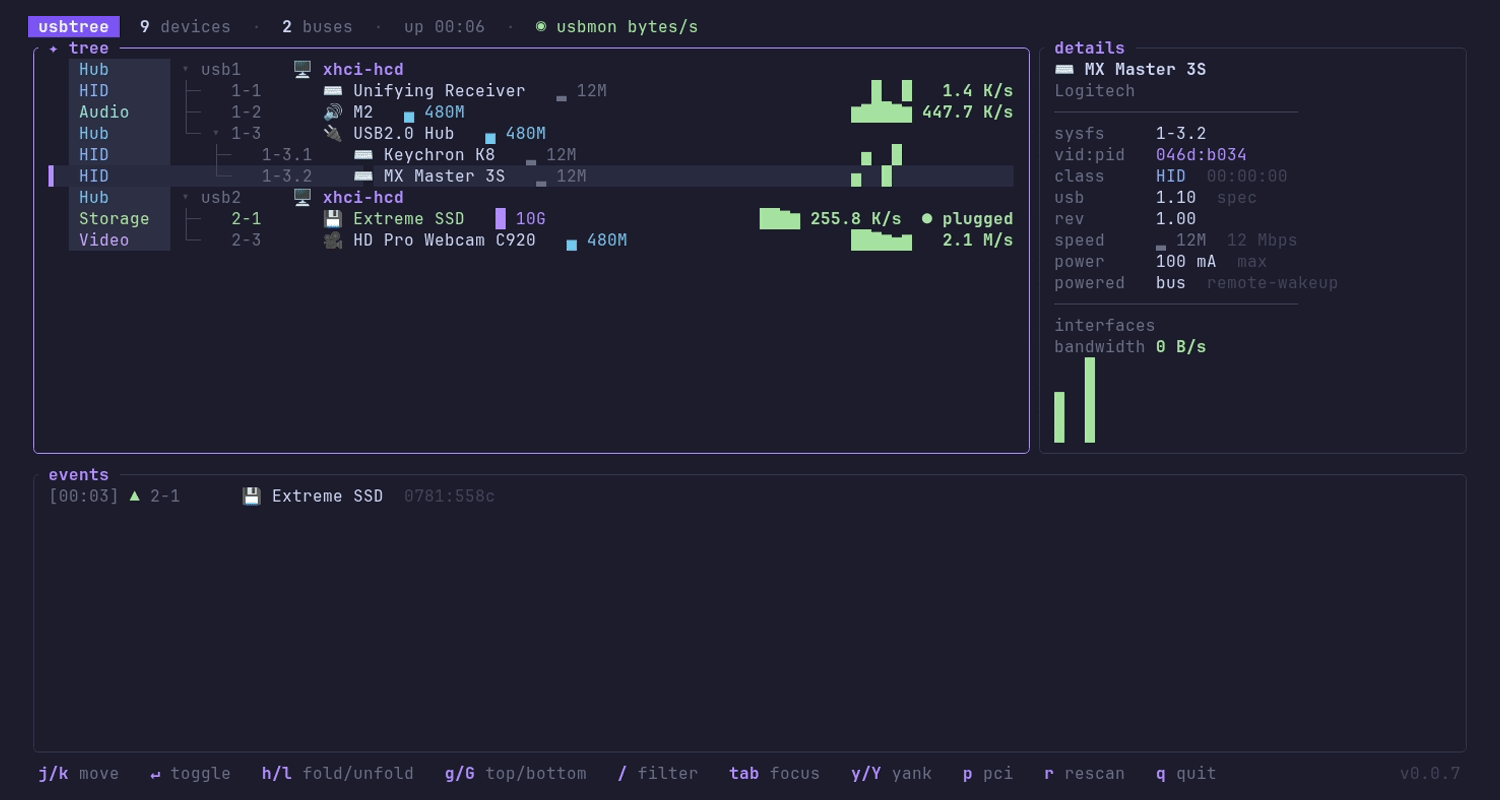Image resolution: width=1500 pixels, height=800 pixels.
Task: Click the y/Y yank shortcut hint
Action: tap(892, 773)
